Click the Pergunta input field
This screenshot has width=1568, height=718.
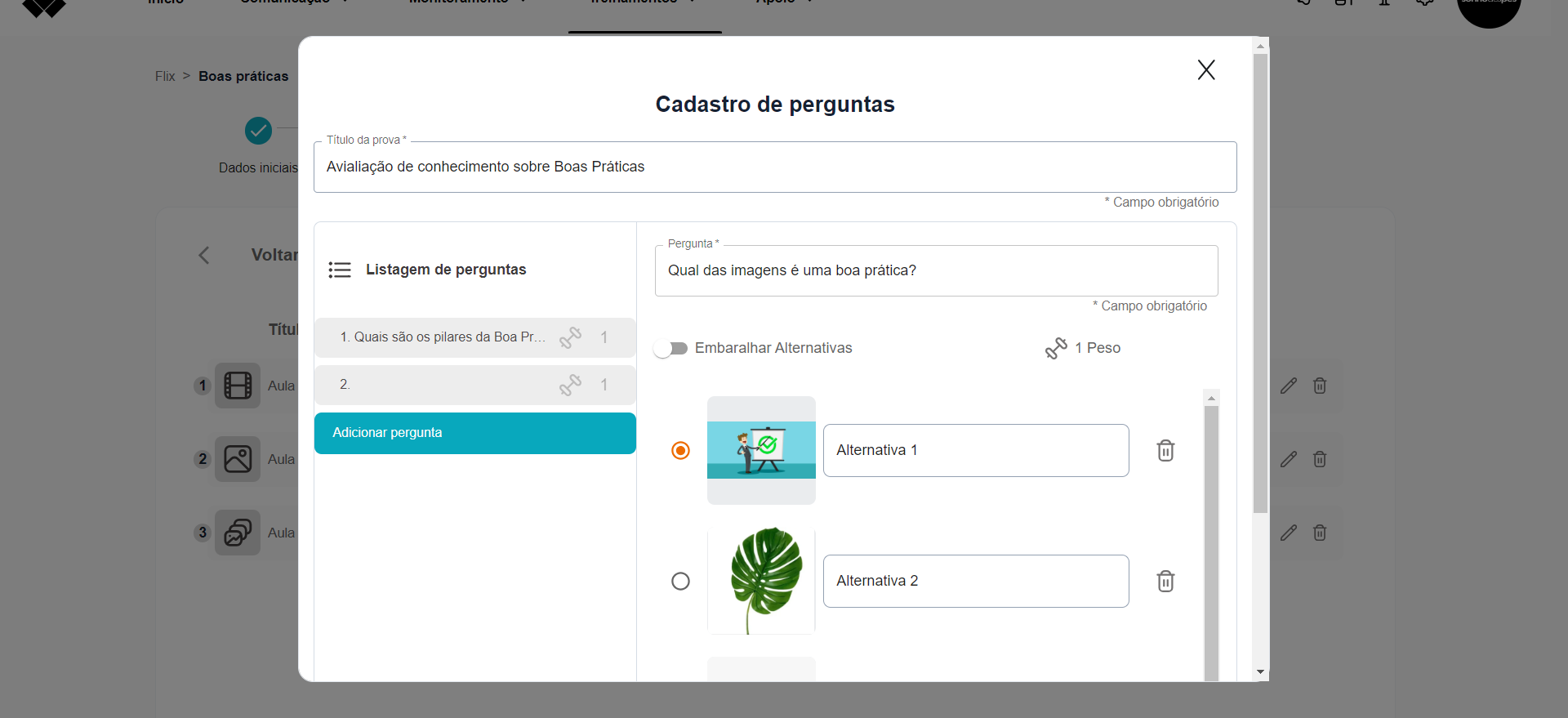(x=936, y=270)
